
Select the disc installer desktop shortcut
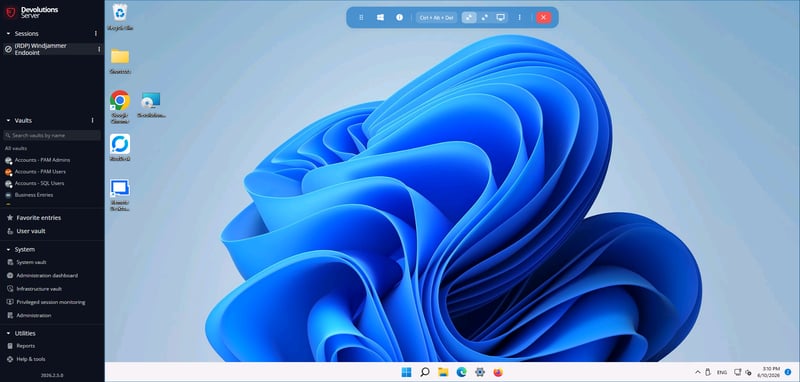151,105
